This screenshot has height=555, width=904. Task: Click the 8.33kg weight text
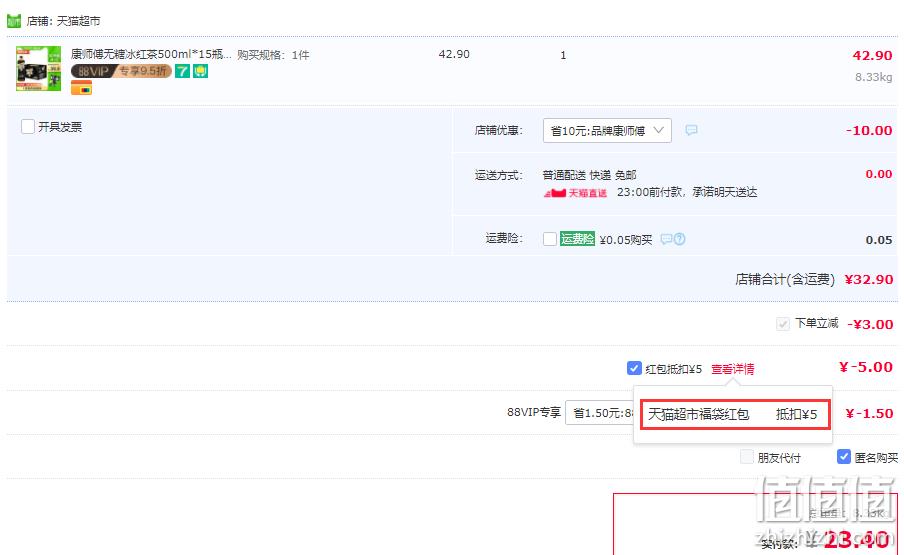point(873,77)
